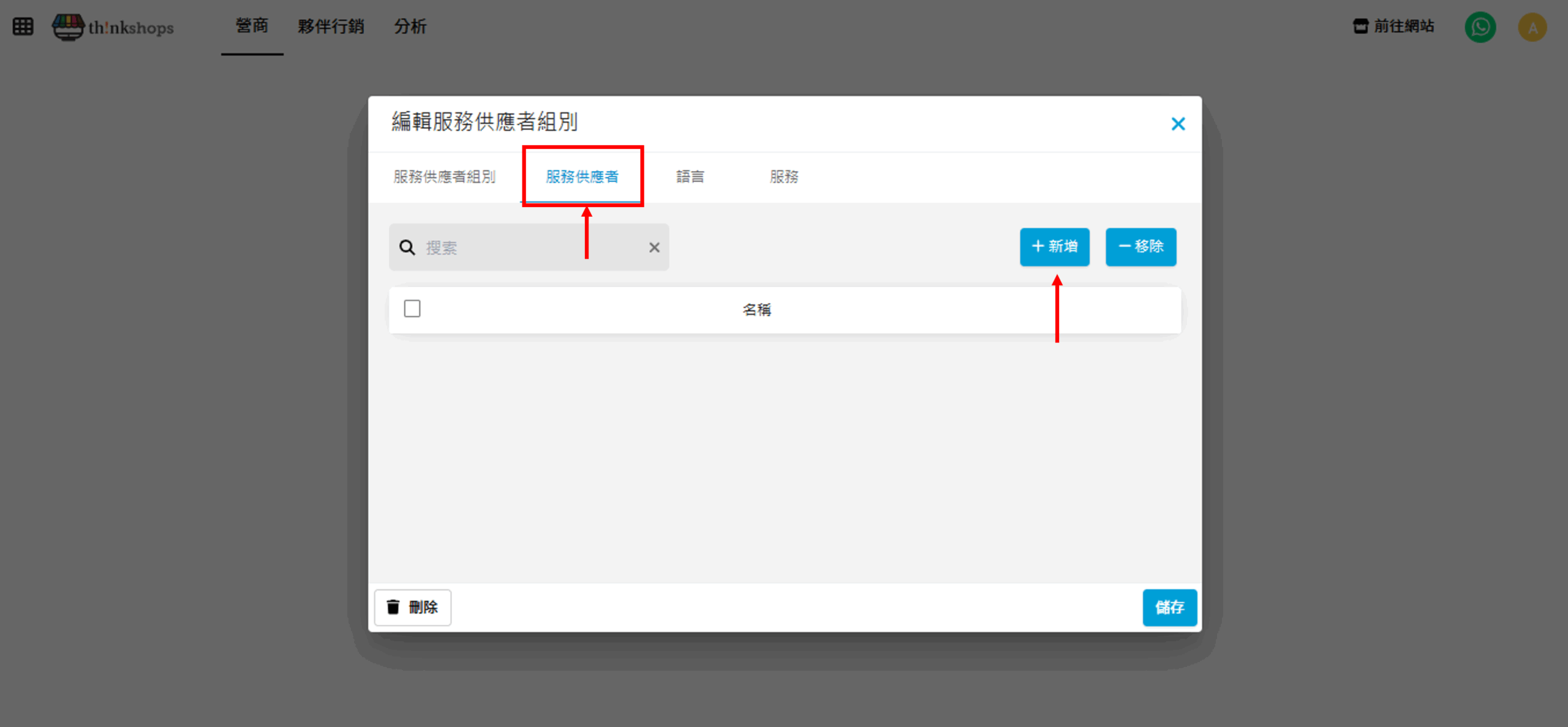
Task: Click the thinkshops logo
Action: (113, 27)
